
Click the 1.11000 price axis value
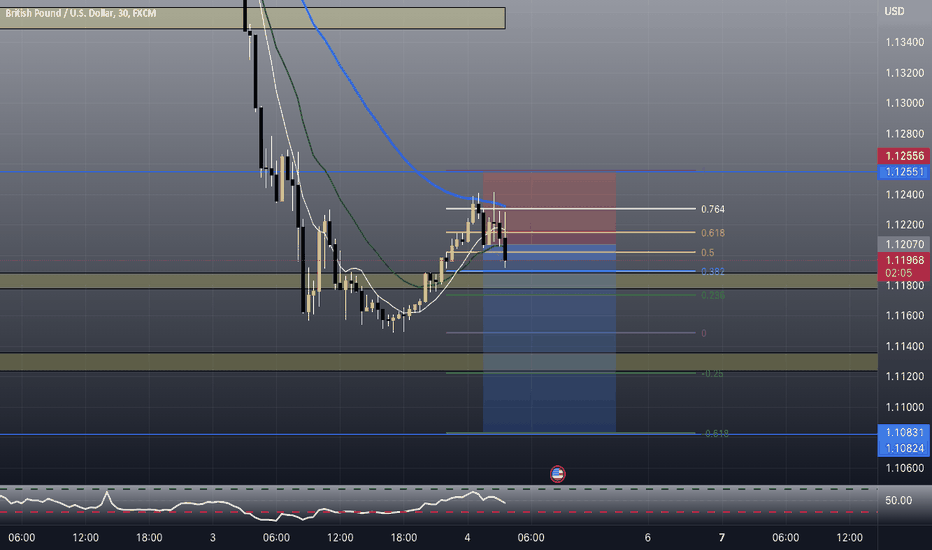(904, 407)
